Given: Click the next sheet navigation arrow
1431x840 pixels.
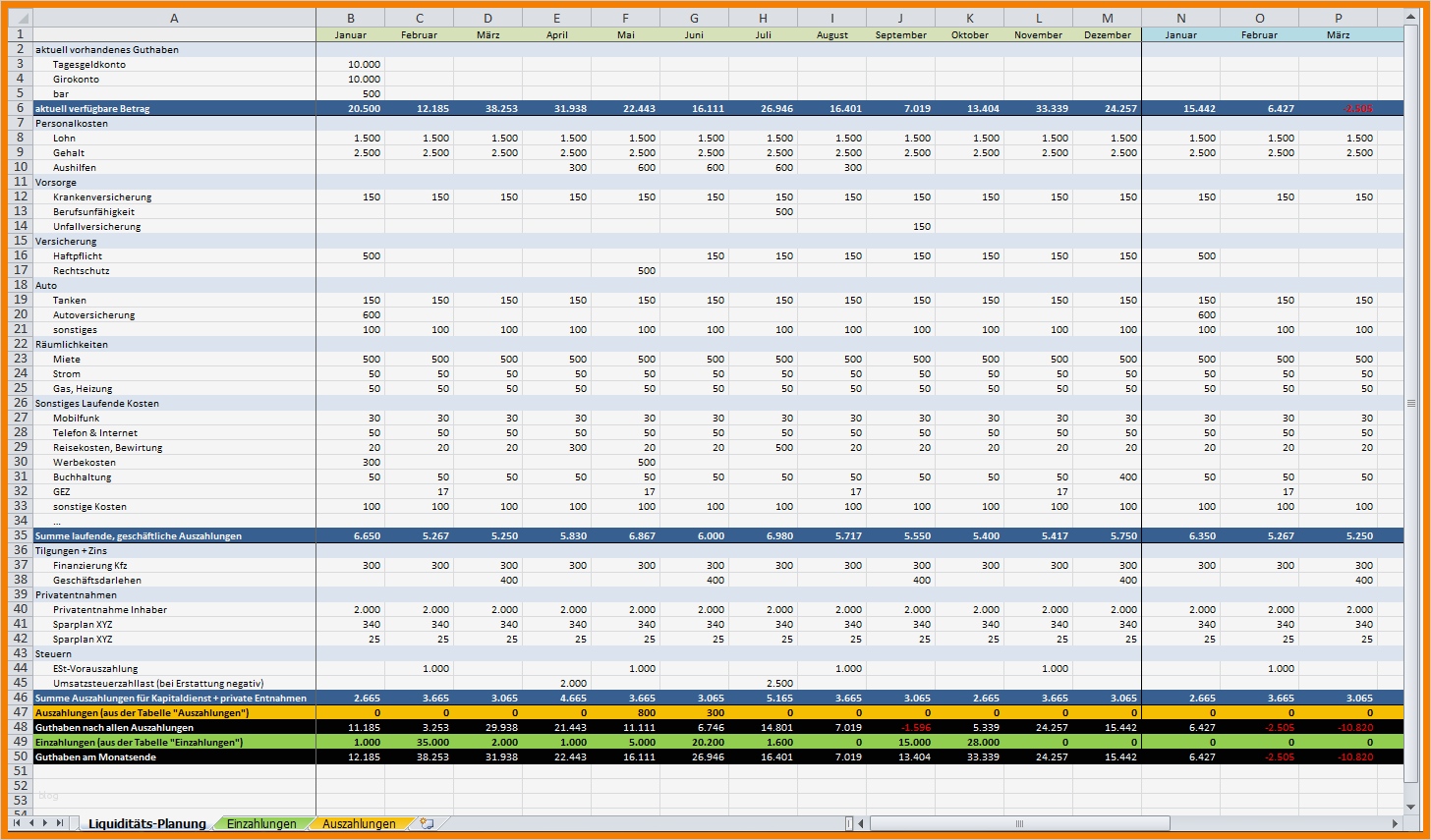Looking at the screenshot, I should point(45,823).
